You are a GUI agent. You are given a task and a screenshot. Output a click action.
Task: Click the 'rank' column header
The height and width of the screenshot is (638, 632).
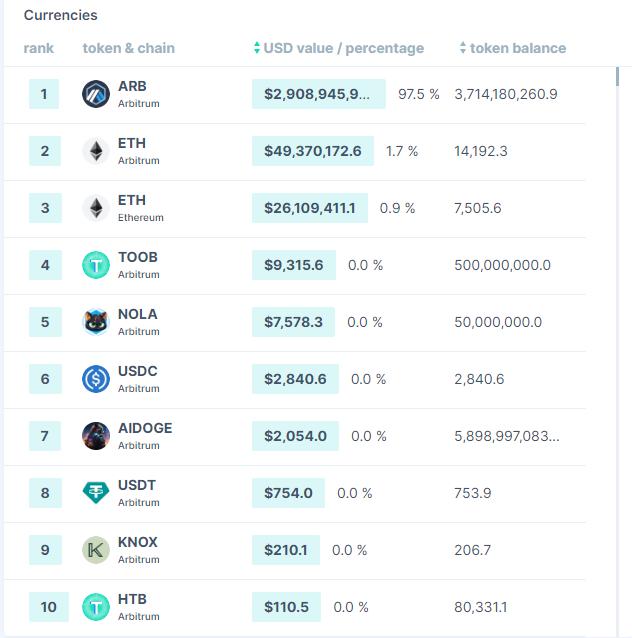tap(38, 48)
